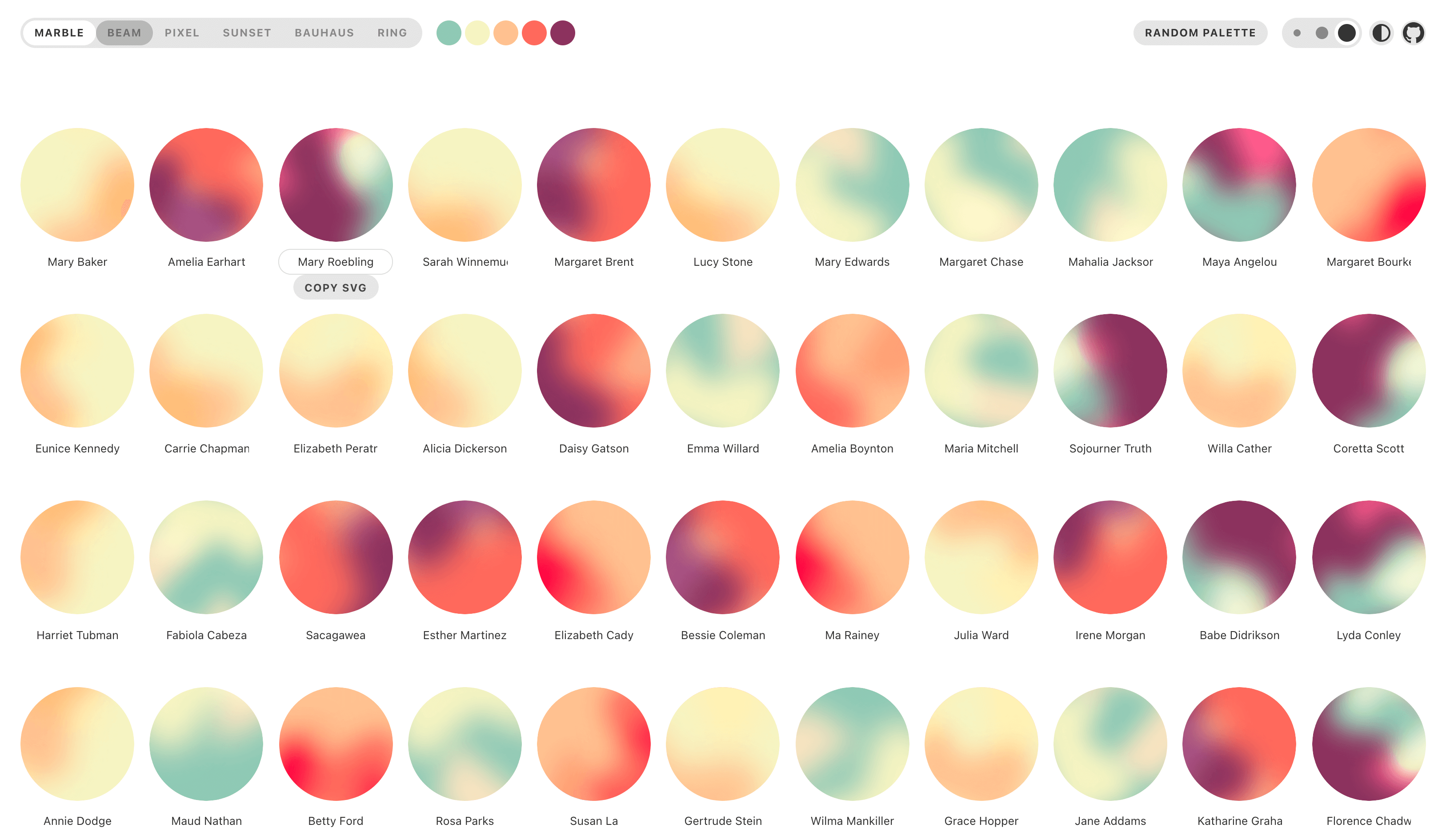Choose the Bauhaus variant tab
This screenshot has width=1450, height=840.
click(x=324, y=33)
